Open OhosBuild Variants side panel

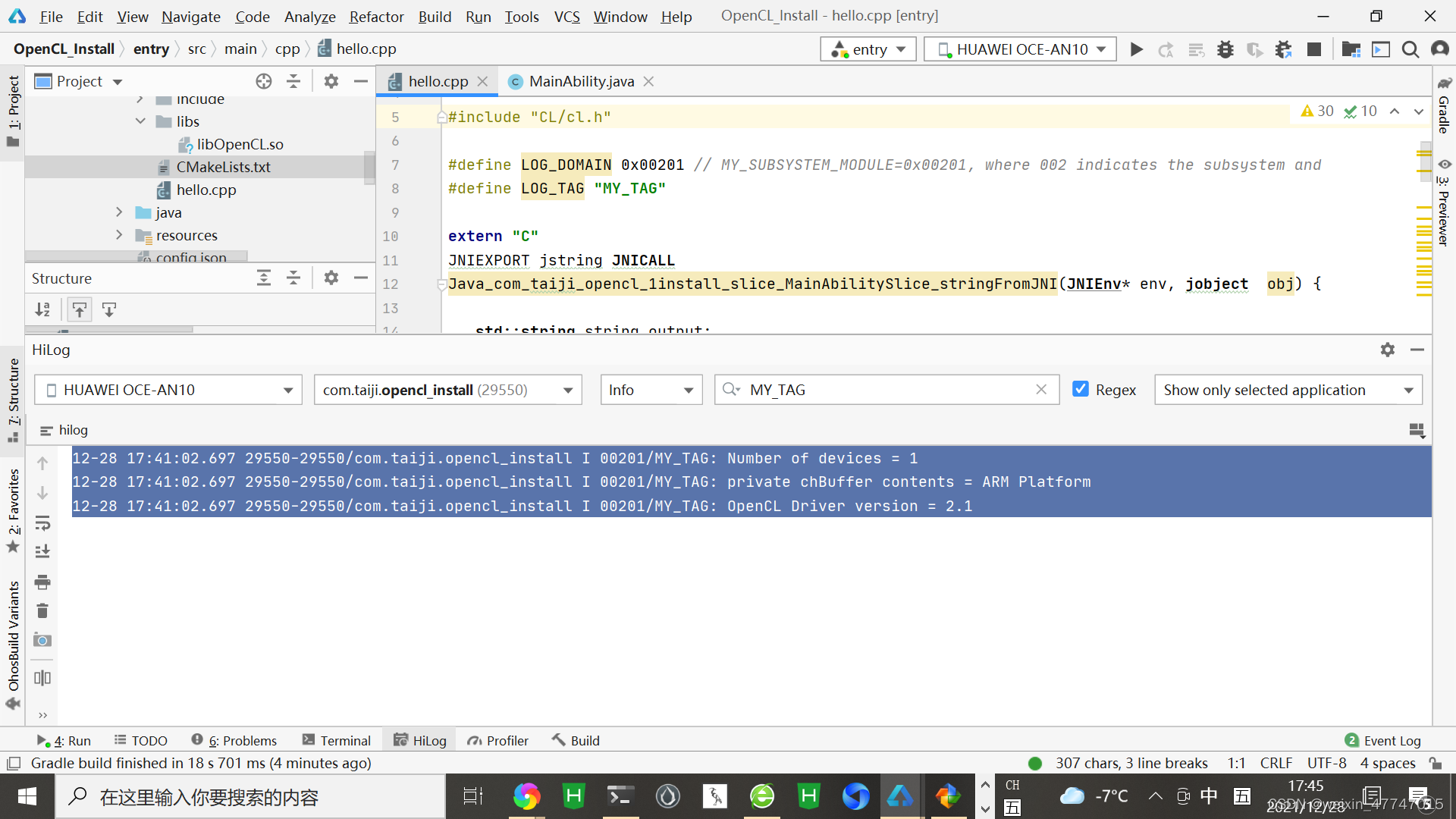[13, 645]
